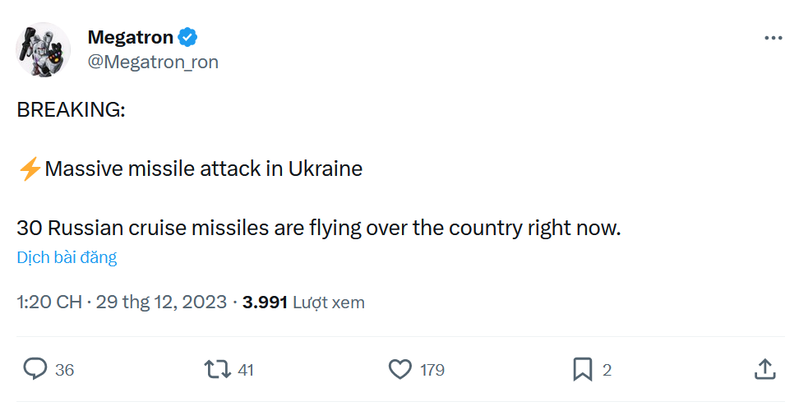Click the repost count of 41

coord(246,370)
